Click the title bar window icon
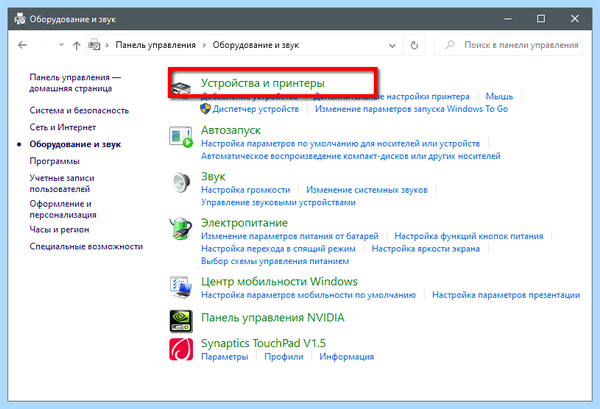The height and width of the screenshot is (409, 600). tap(20, 19)
